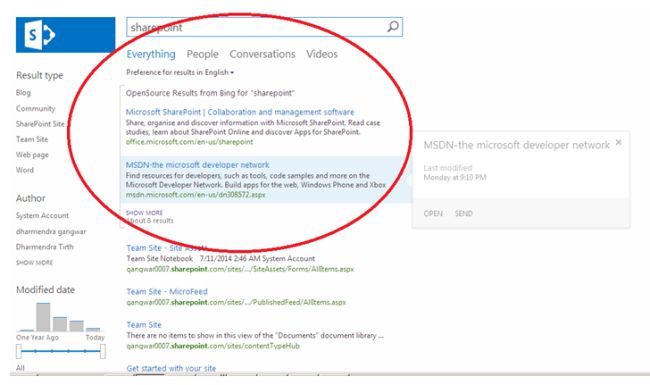Open the Conversations tab
The height and width of the screenshot is (385, 650).
tap(262, 54)
